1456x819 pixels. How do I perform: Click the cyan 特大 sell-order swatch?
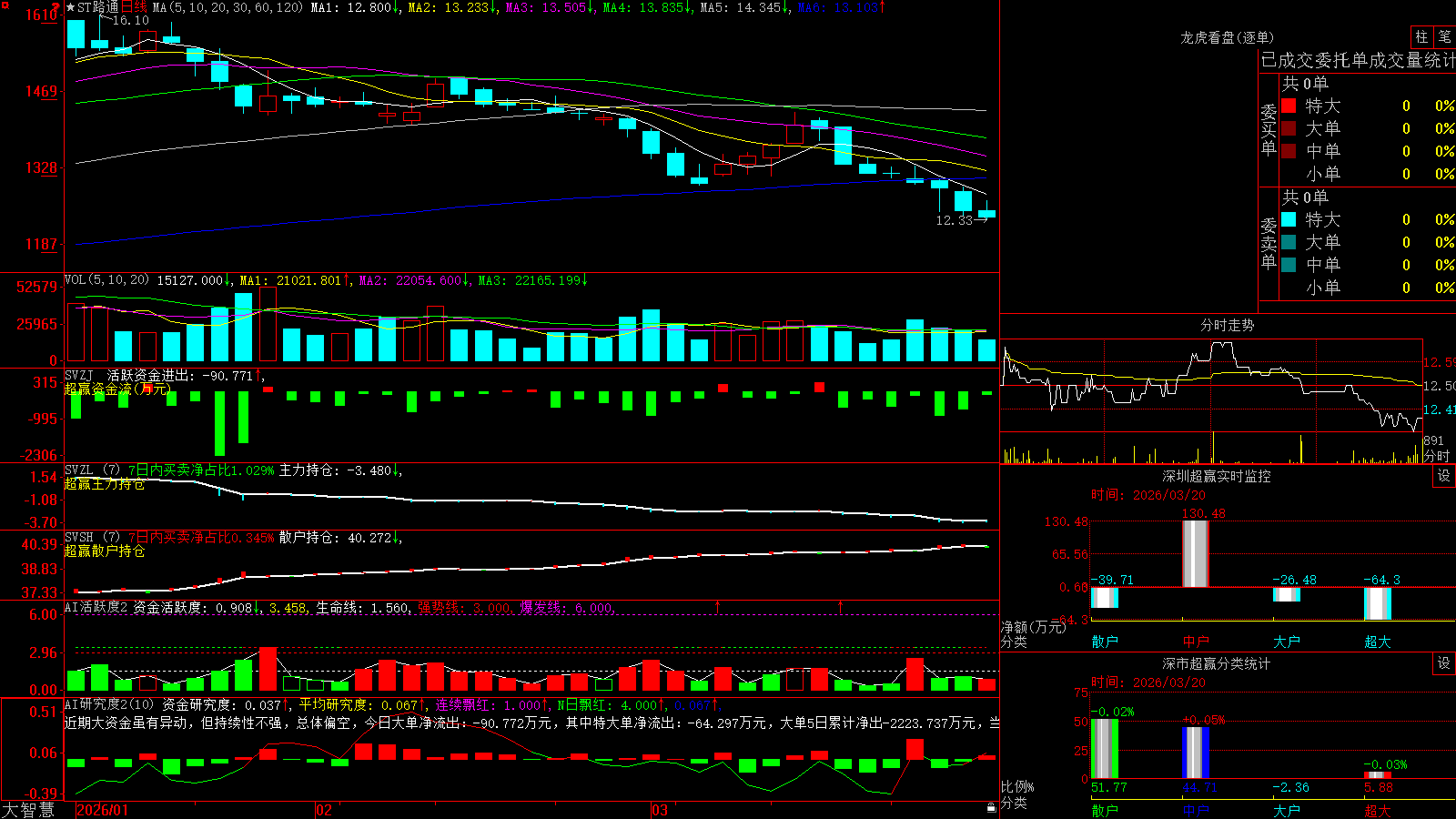1289,219
